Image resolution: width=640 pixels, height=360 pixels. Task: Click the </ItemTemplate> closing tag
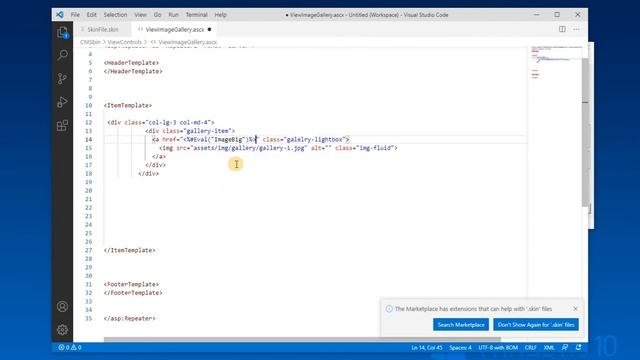(129, 250)
